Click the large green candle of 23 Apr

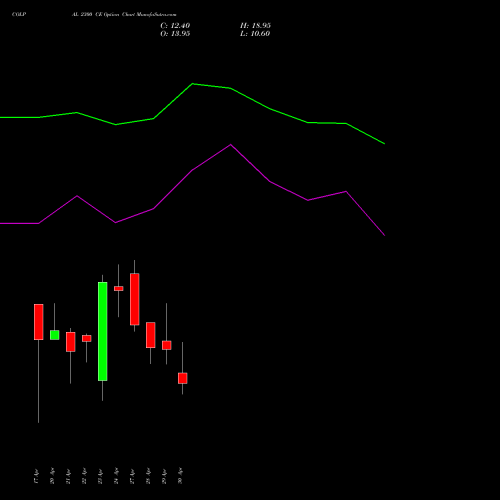pyautogui.click(x=103, y=331)
